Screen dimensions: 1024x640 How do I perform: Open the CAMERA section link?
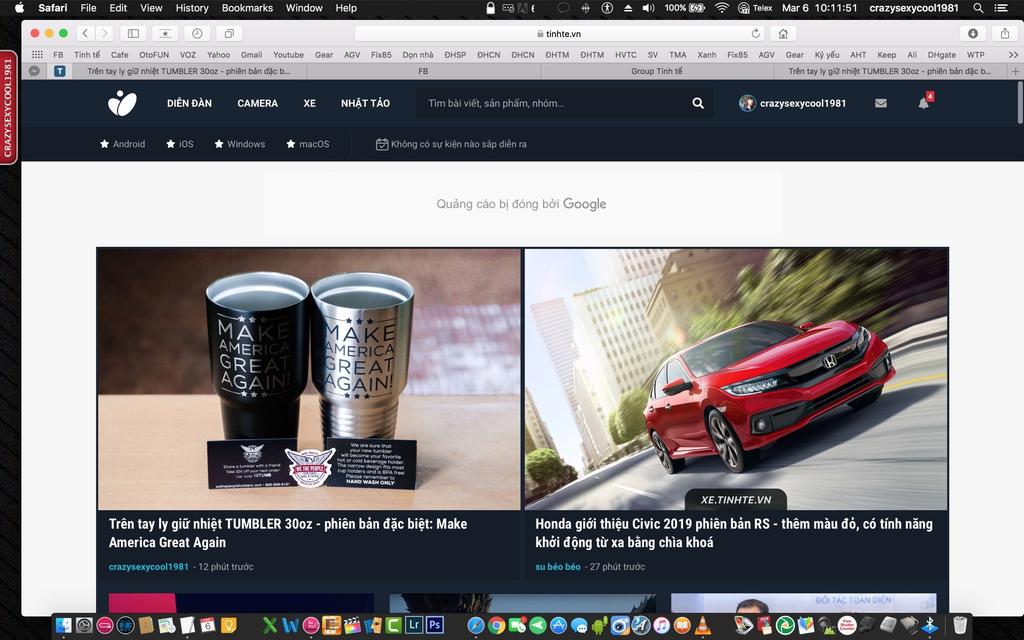[257, 103]
